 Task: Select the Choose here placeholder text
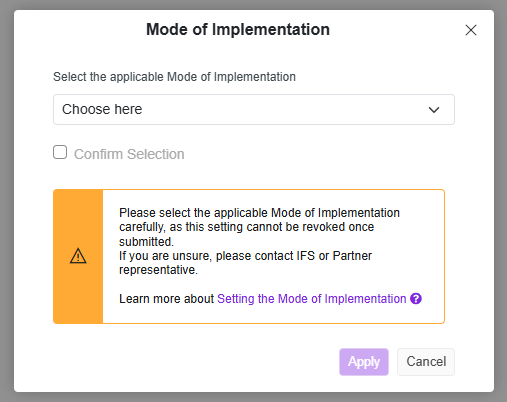[x=102, y=109]
